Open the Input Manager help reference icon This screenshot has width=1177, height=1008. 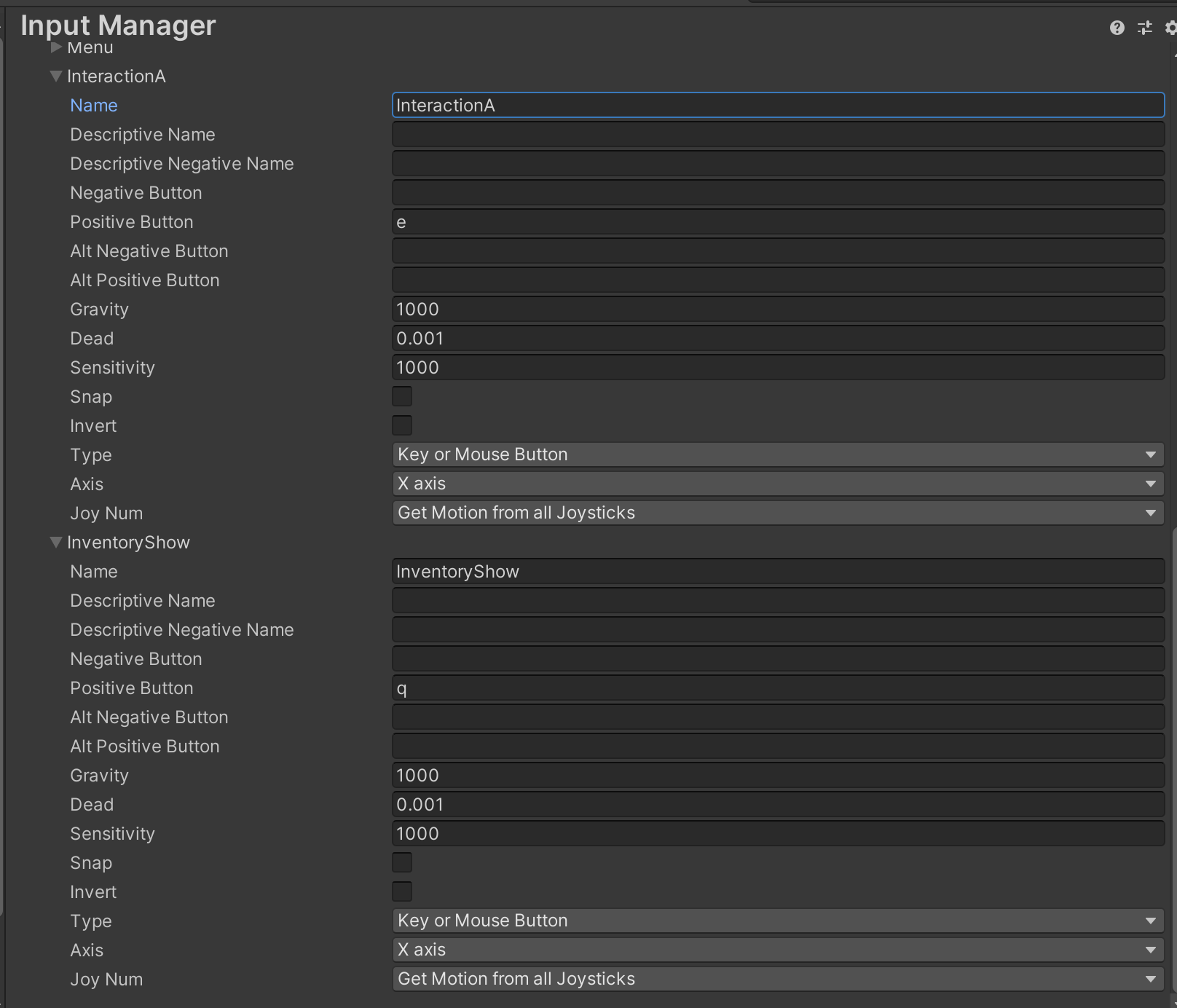[x=1117, y=28]
